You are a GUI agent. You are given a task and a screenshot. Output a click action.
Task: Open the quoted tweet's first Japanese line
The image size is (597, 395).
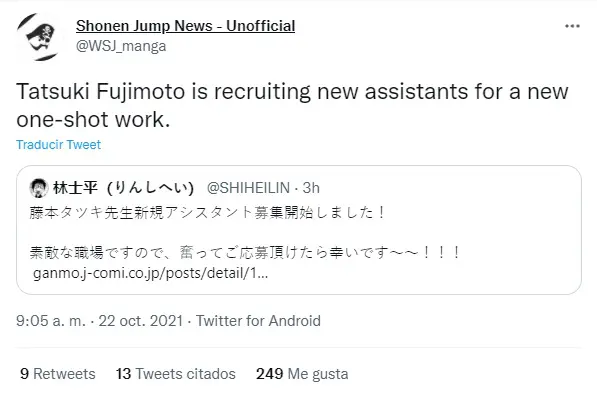(208, 213)
